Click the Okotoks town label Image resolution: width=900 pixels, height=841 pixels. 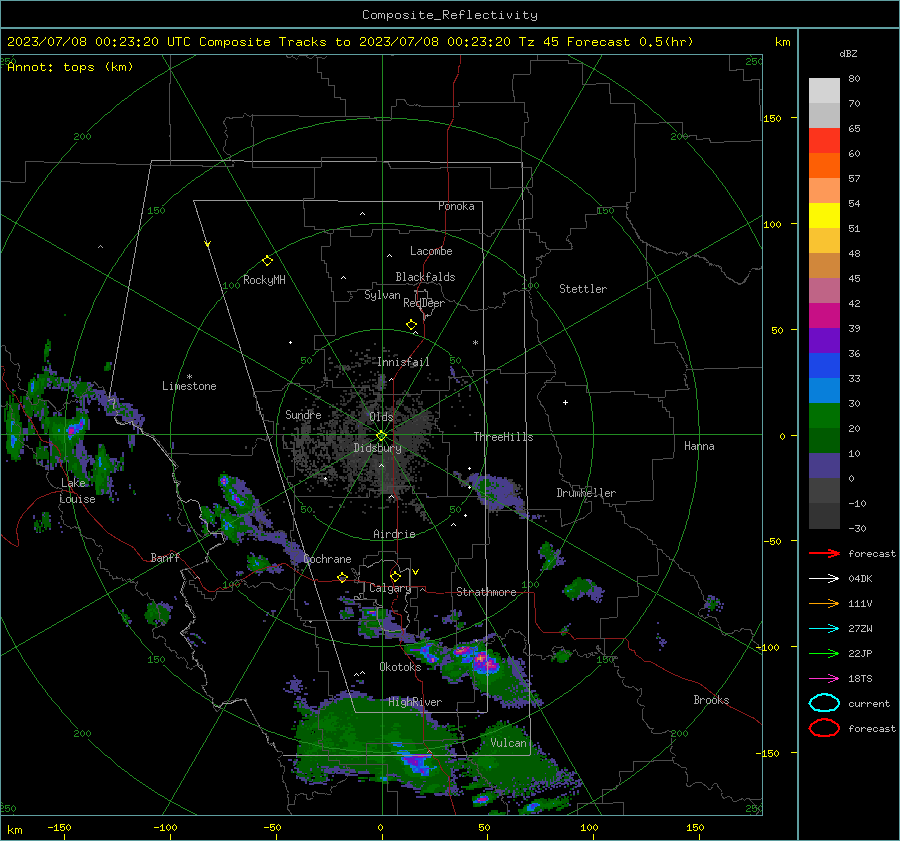(x=400, y=667)
